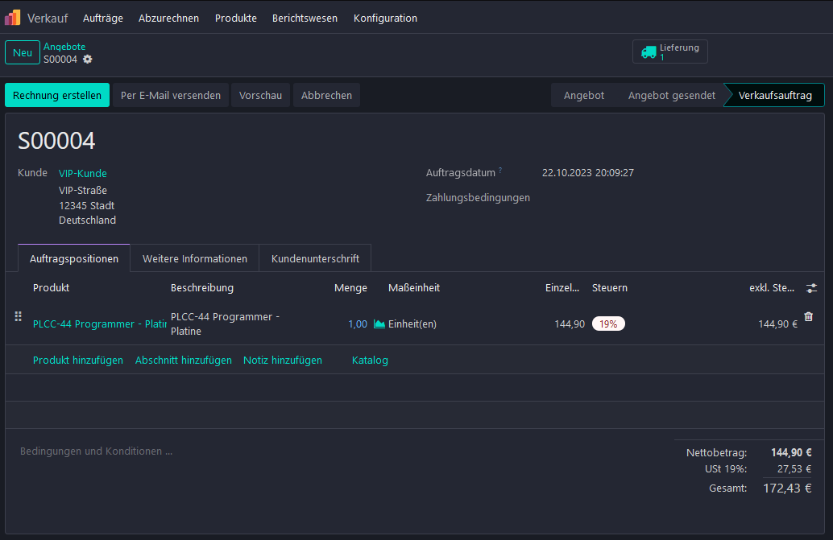This screenshot has width=833, height=540.
Task: Click the 12345 Stadt address line
Action: pos(87,205)
